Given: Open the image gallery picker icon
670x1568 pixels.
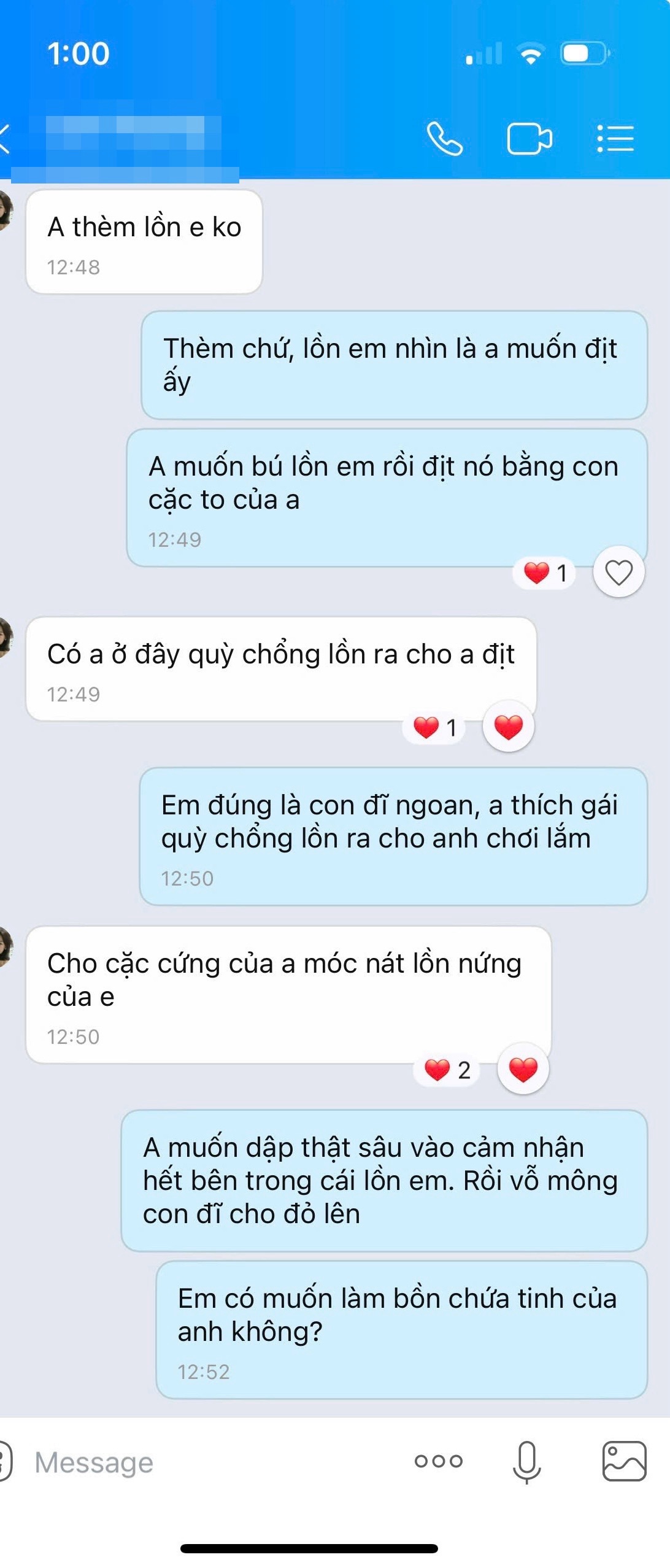Looking at the screenshot, I should coord(624,1461).
